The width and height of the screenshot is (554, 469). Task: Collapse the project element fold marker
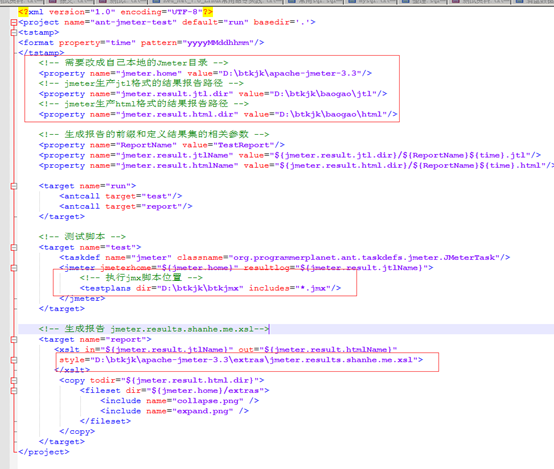[x=14, y=23]
